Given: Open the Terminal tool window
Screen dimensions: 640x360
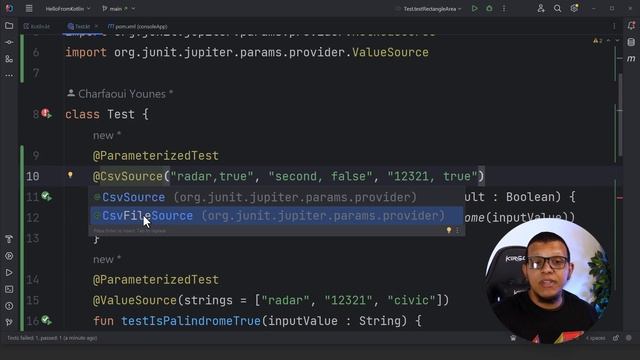Looking at the screenshot, I should (9, 289).
